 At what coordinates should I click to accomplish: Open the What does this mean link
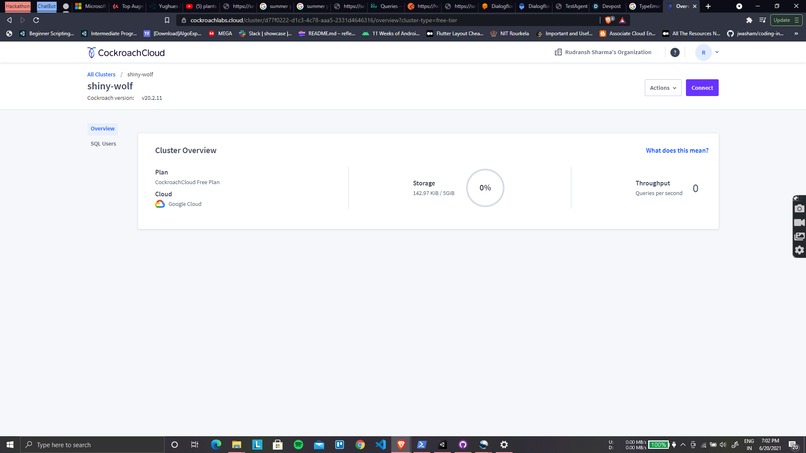pos(676,151)
